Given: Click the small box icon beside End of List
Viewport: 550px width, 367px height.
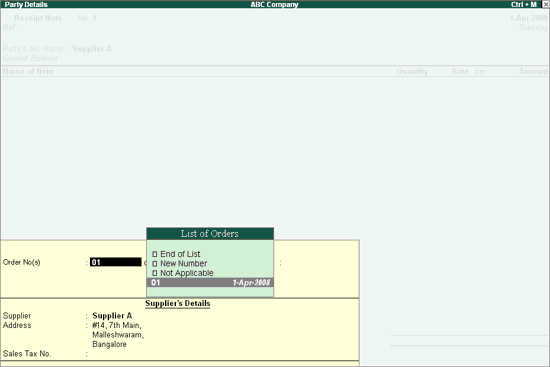Looking at the screenshot, I should (x=155, y=254).
